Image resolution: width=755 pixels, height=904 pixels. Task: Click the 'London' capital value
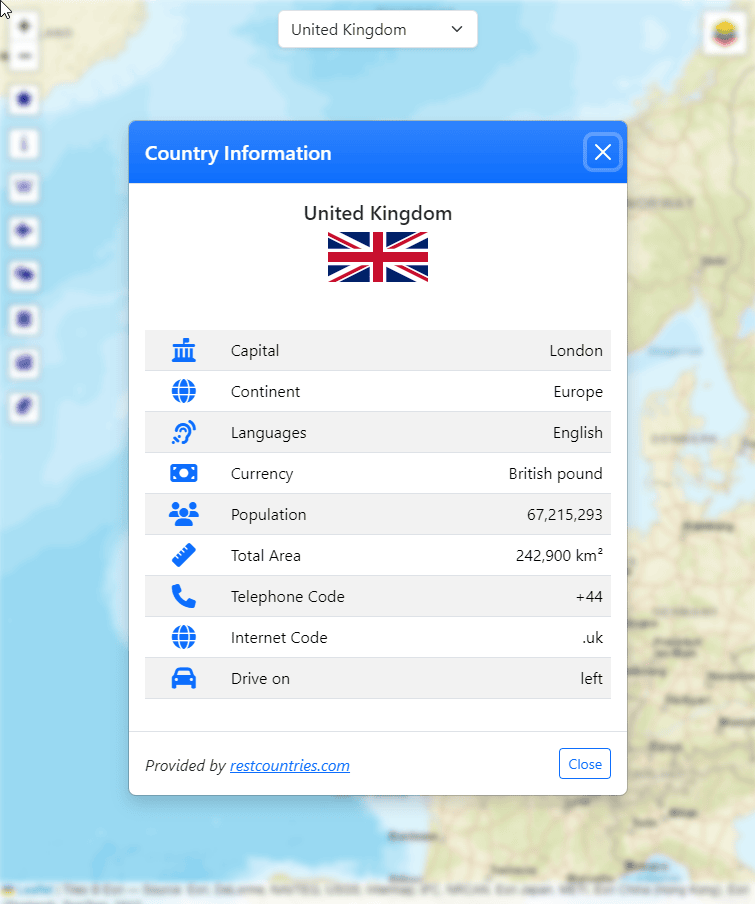576,351
